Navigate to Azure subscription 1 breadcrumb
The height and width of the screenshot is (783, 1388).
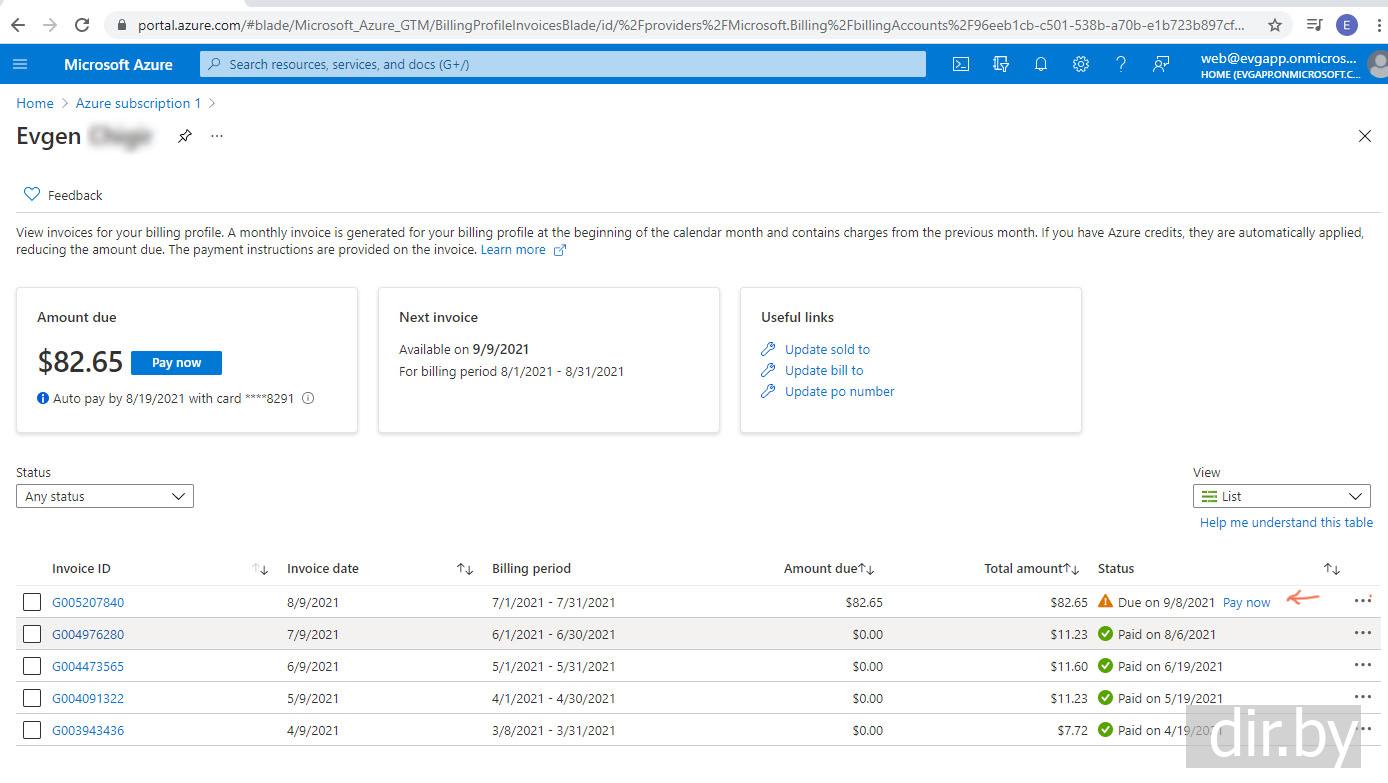point(138,103)
